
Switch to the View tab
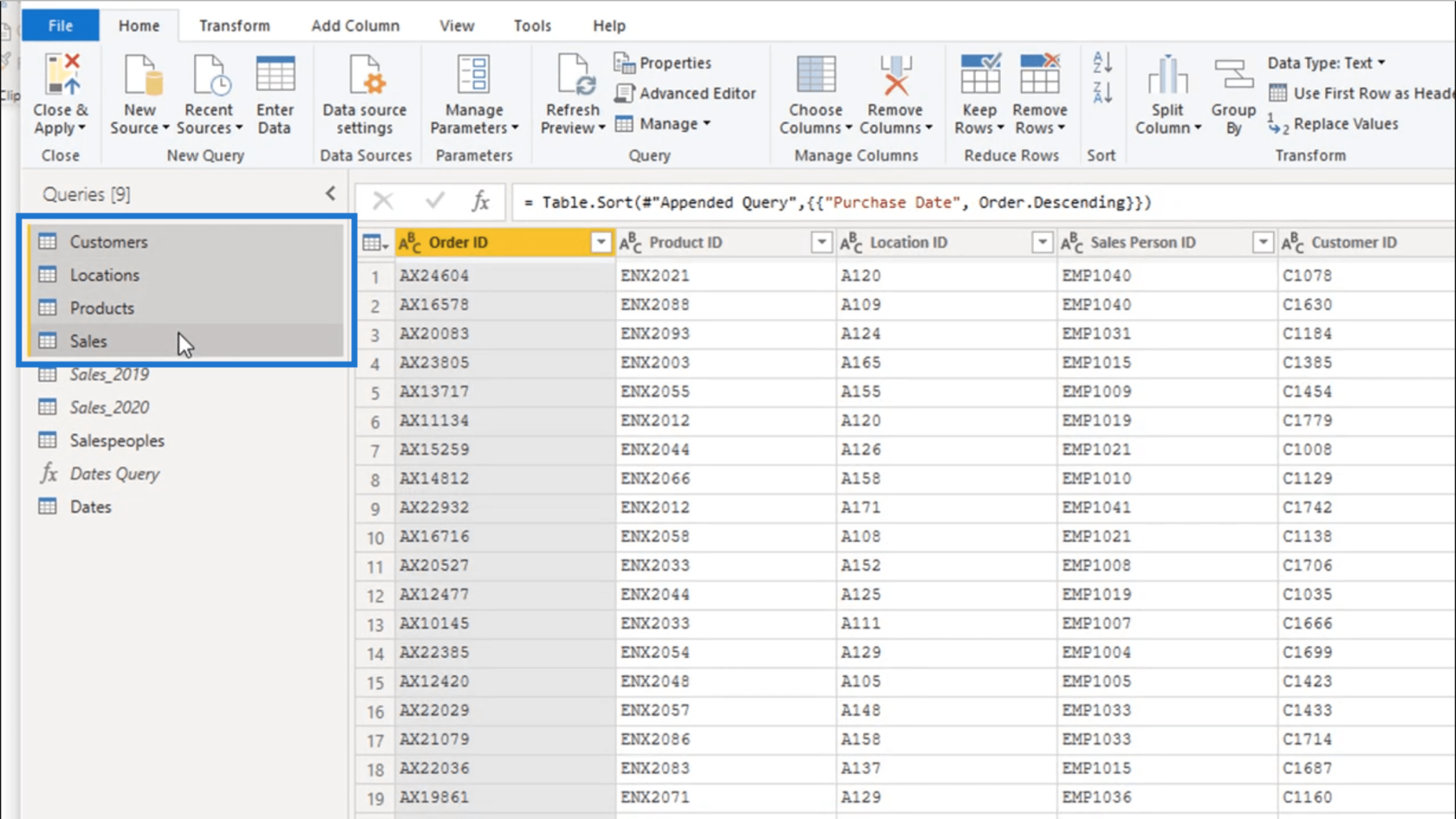point(457,25)
